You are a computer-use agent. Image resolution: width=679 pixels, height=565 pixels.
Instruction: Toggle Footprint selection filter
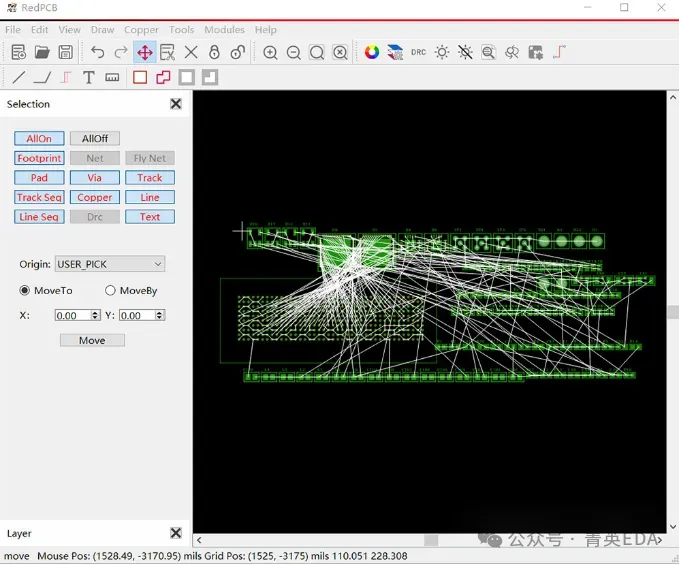pyautogui.click(x=39, y=158)
